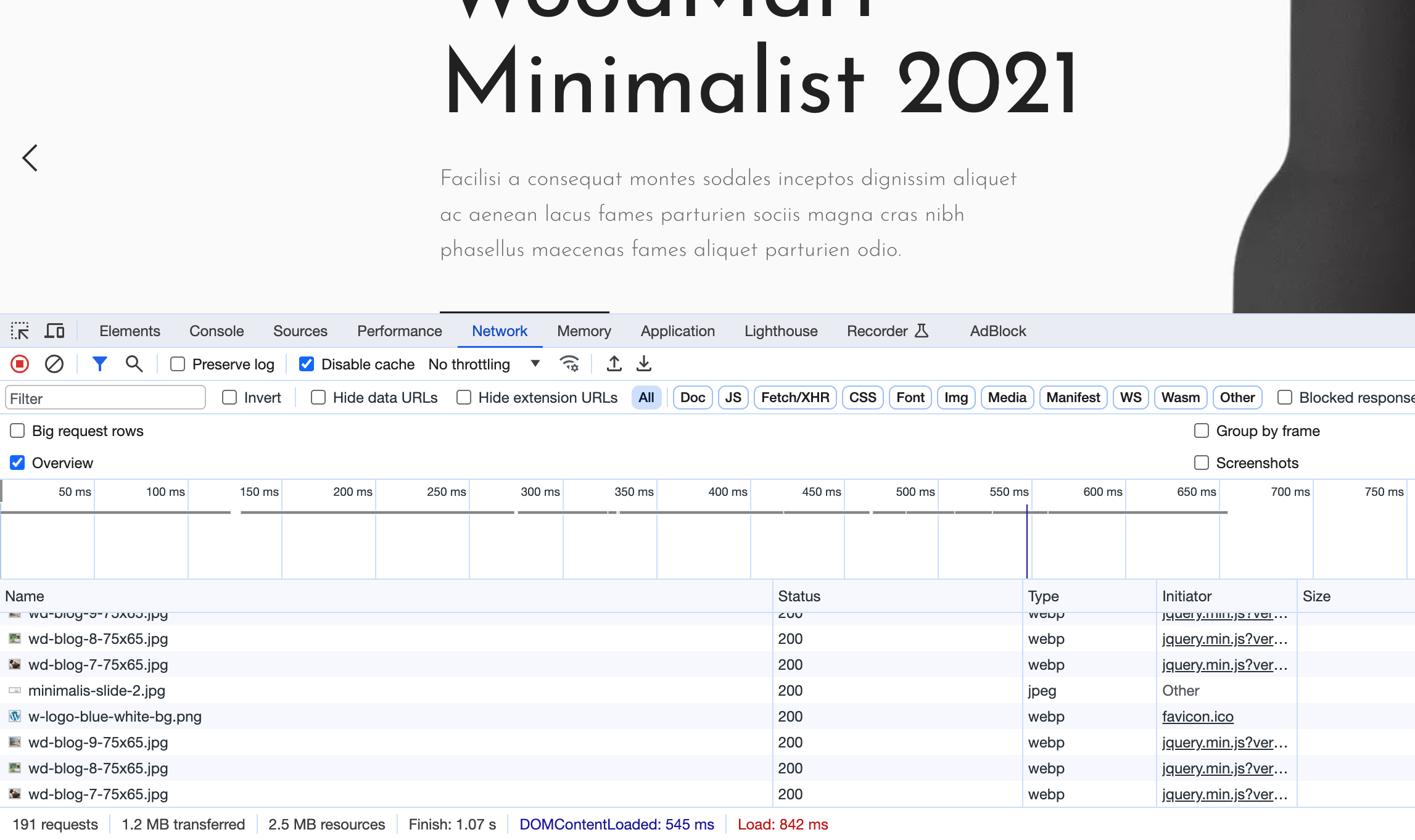1415x840 pixels.
Task: Open network search magnifier
Action: (134, 364)
